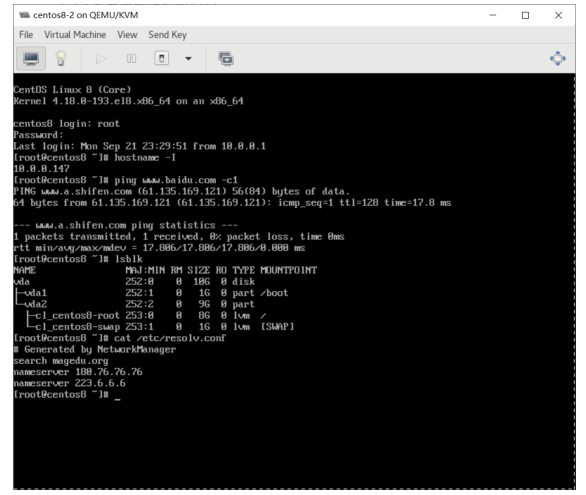Pause the virtual machine
The image size is (586, 495).
(x=131, y=59)
